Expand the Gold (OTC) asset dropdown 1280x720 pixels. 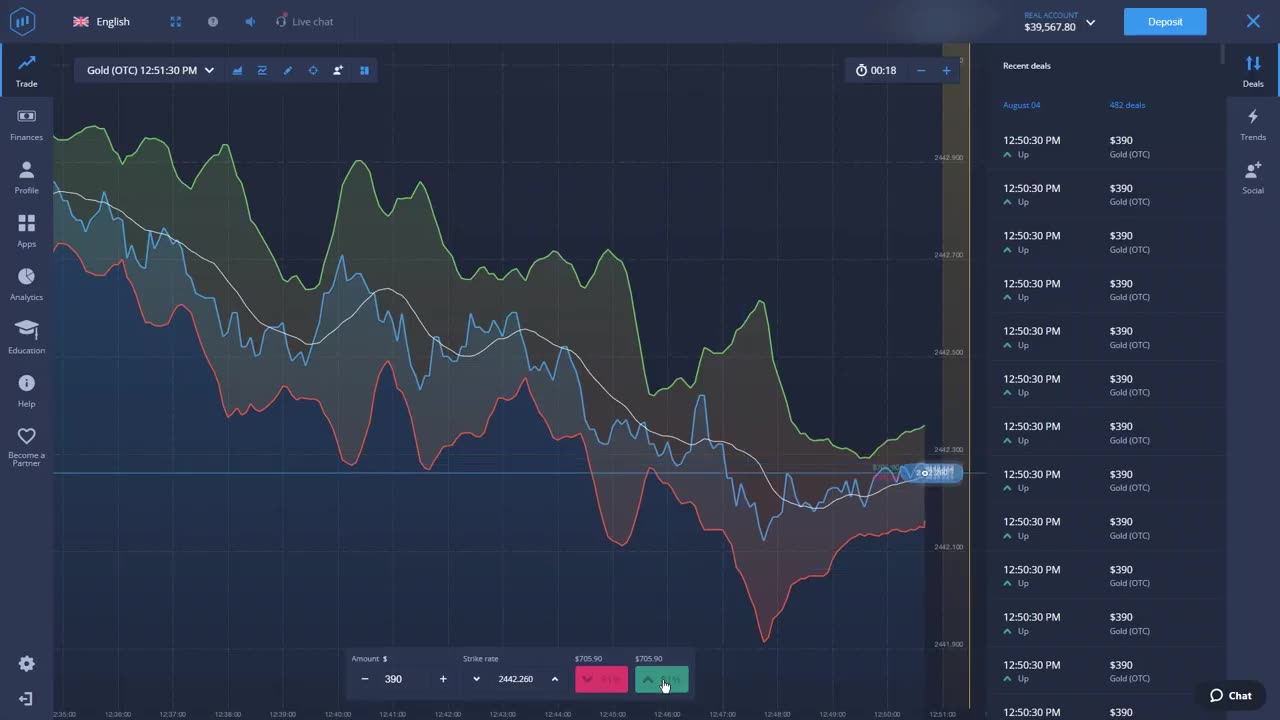point(150,70)
